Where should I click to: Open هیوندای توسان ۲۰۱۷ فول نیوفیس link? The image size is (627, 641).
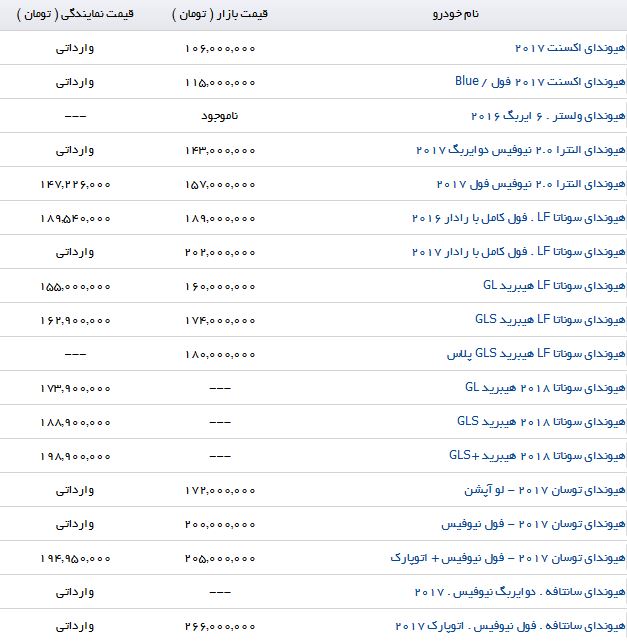(533, 524)
